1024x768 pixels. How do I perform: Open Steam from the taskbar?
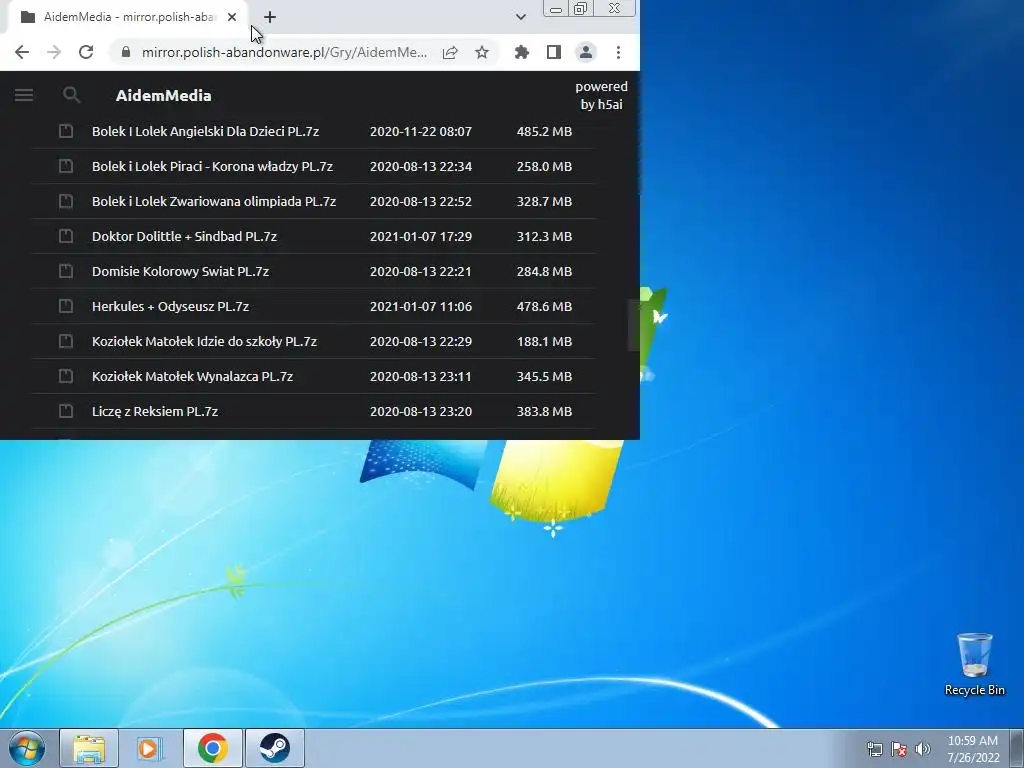275,748
